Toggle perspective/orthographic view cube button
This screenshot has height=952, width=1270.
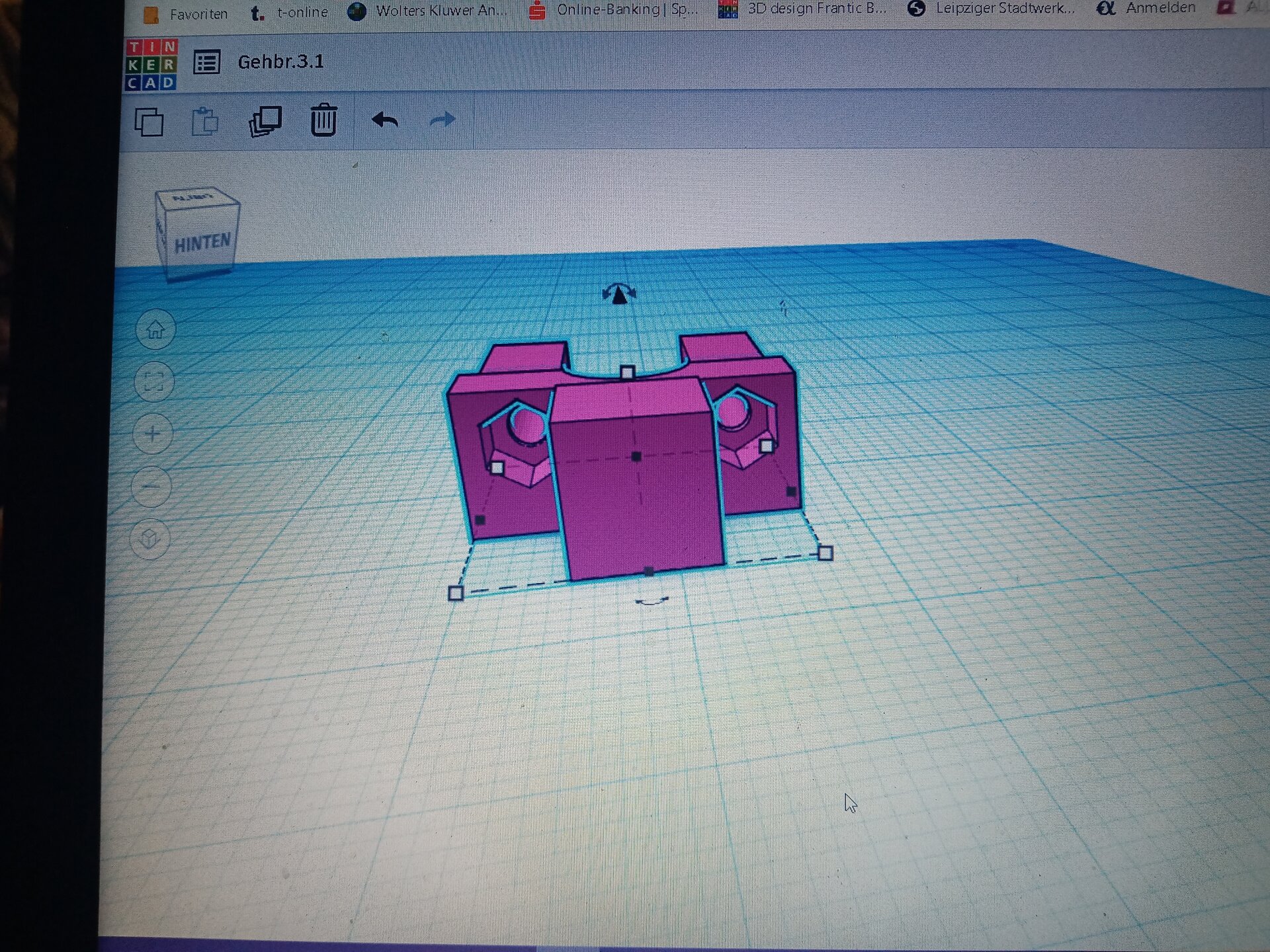tap(150, 538)
